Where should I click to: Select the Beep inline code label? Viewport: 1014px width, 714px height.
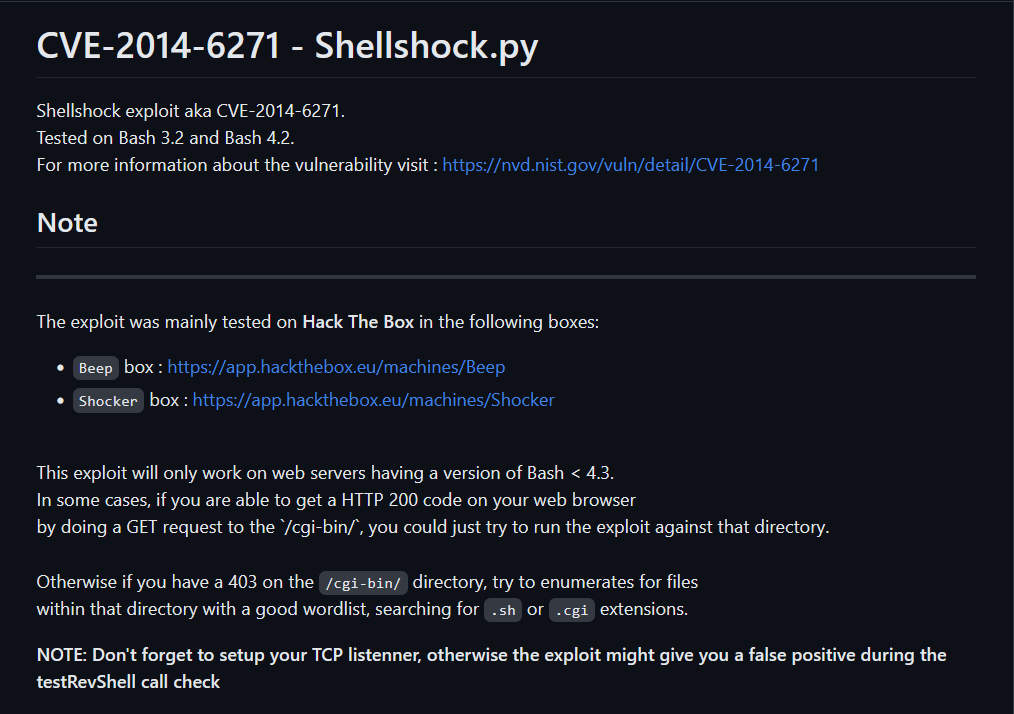tap(96, 368)
